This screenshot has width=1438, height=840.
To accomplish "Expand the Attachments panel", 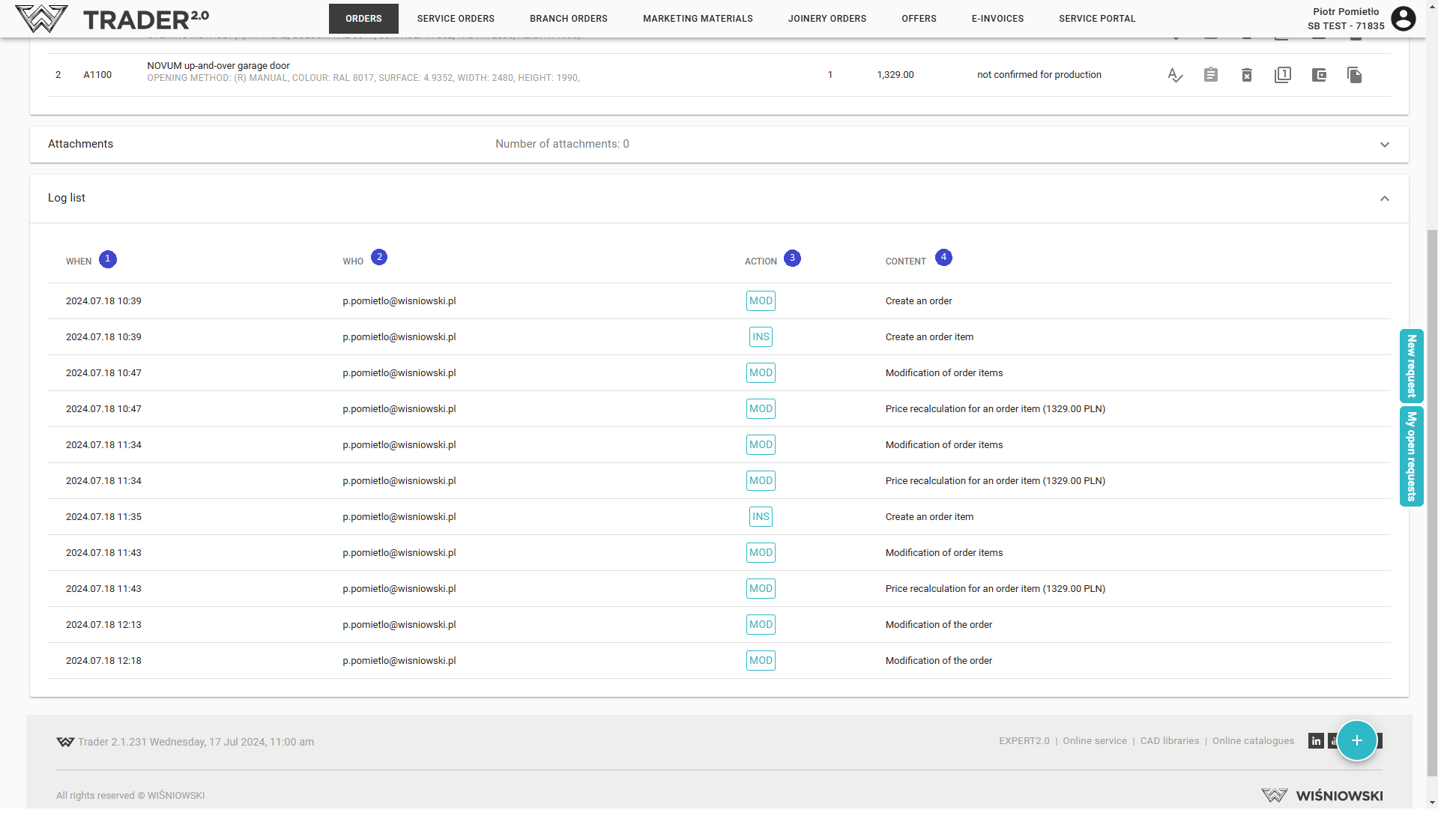I will point(1384,145).
